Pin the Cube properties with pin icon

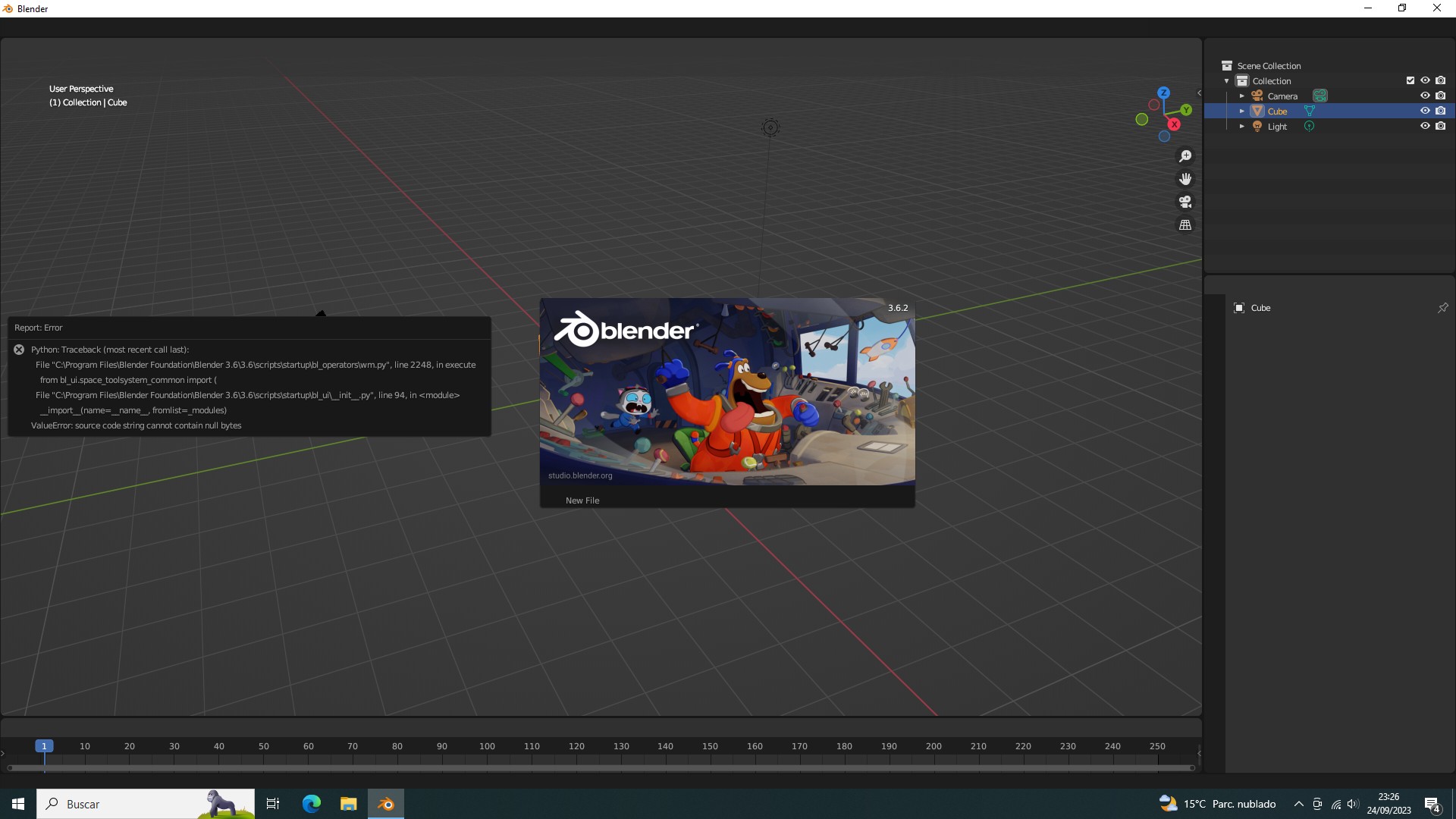point(1442,308)
